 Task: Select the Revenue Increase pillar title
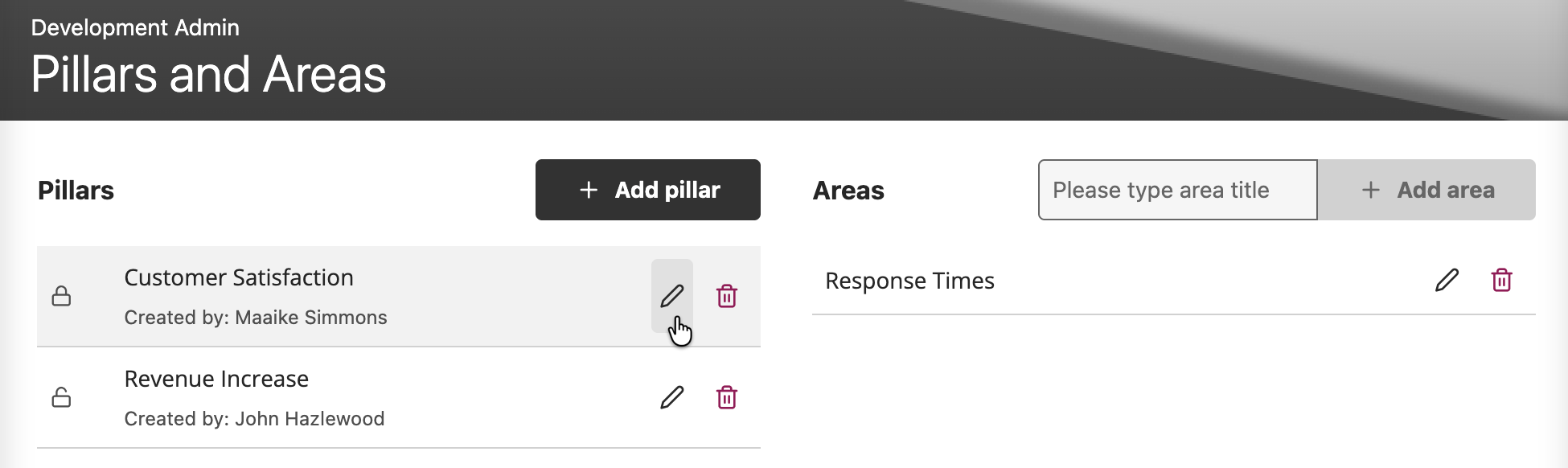click(x=216, y=379)
